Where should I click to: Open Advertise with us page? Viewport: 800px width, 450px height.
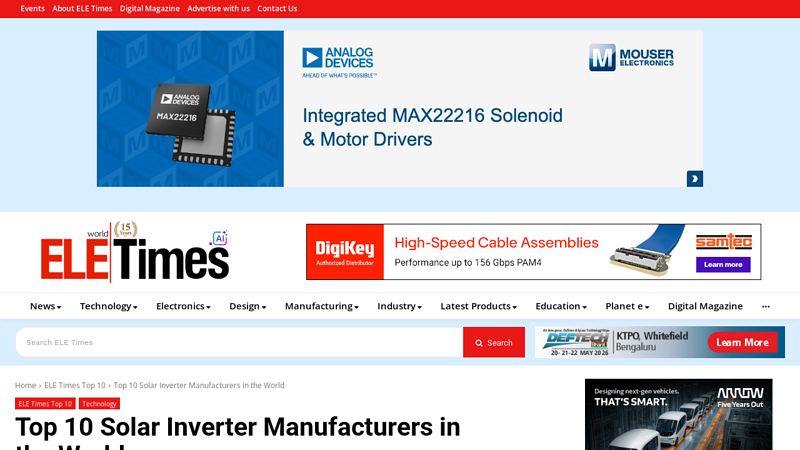[x=218, y=9]
